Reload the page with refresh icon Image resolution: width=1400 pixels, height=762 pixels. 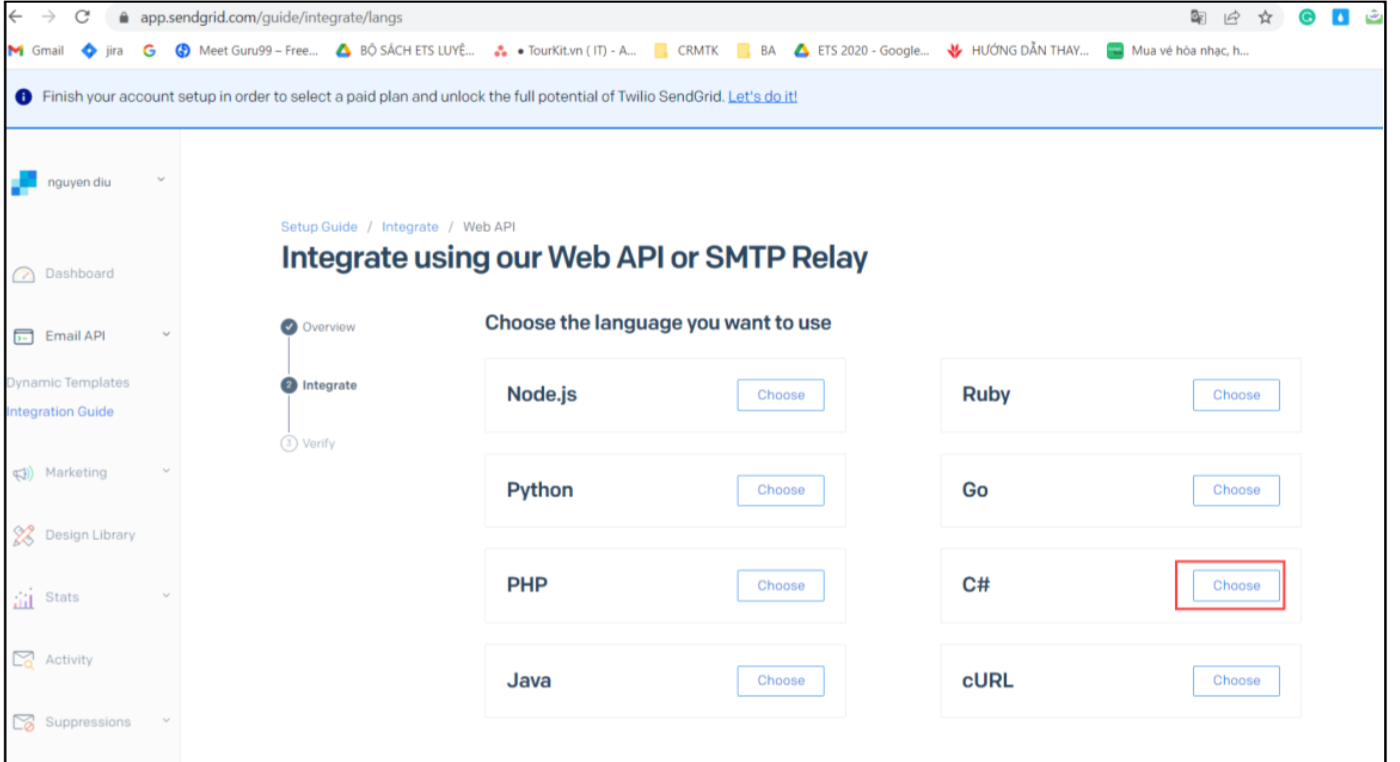pyautogui.click(x=83, y=17)
